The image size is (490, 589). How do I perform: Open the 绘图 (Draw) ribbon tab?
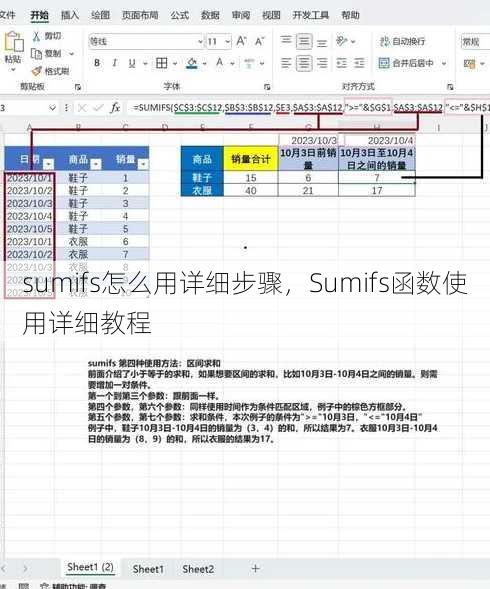(x=100, y=15)
